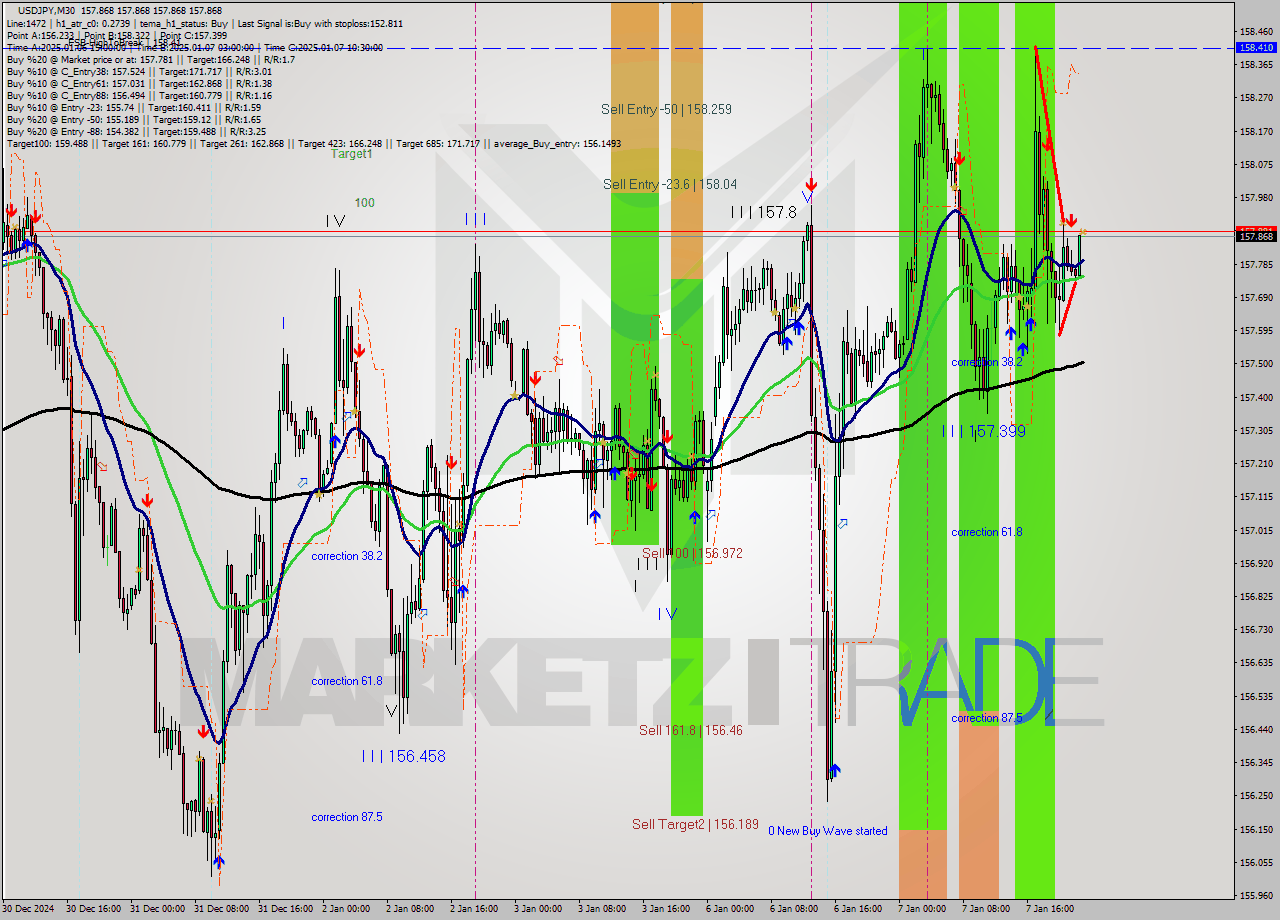This screenshot has width=1280, height=920.
Task: Click the 158.270 value on the price axis
Action: (x=1256, y=98)
